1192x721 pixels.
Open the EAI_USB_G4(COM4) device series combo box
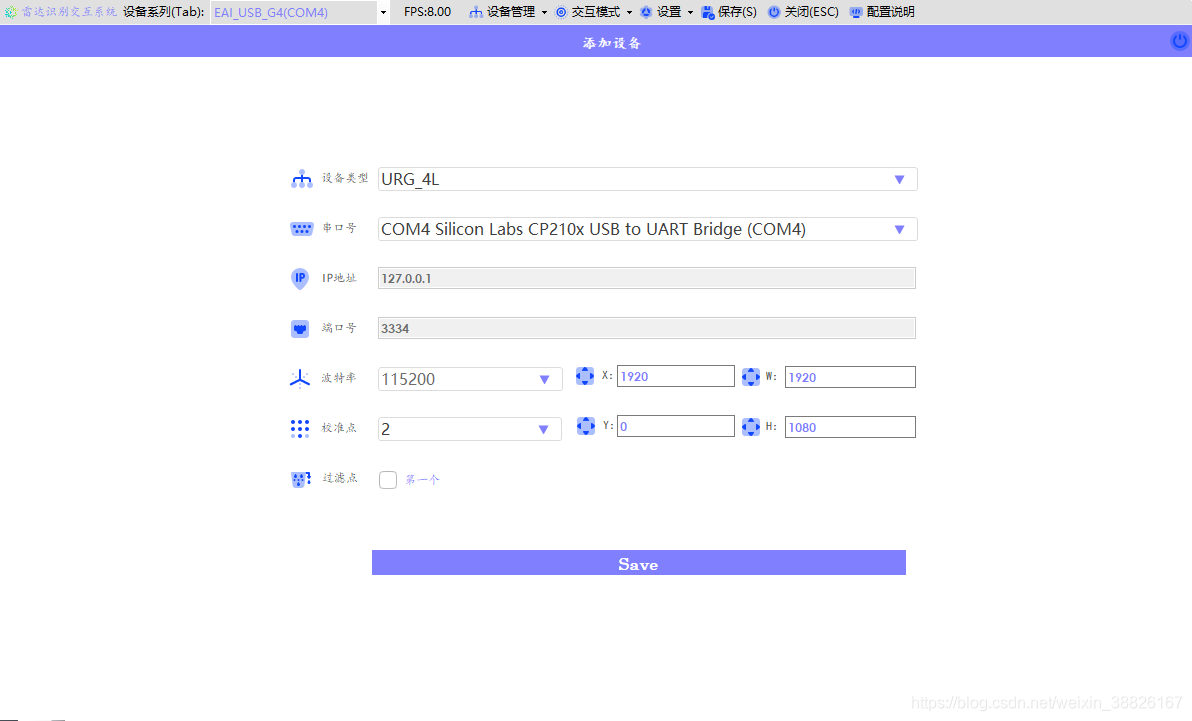pos(300,12)
